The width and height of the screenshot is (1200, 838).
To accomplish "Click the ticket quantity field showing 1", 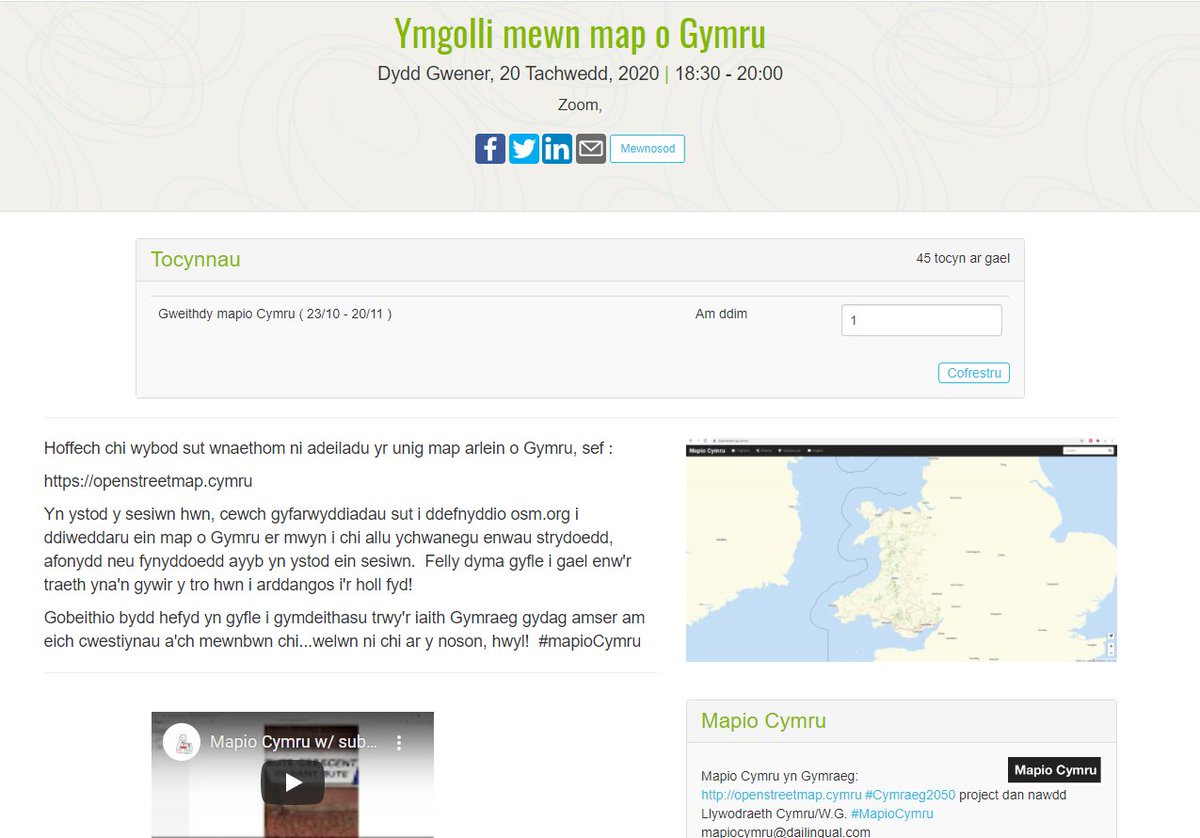I will tap(921, 319).
